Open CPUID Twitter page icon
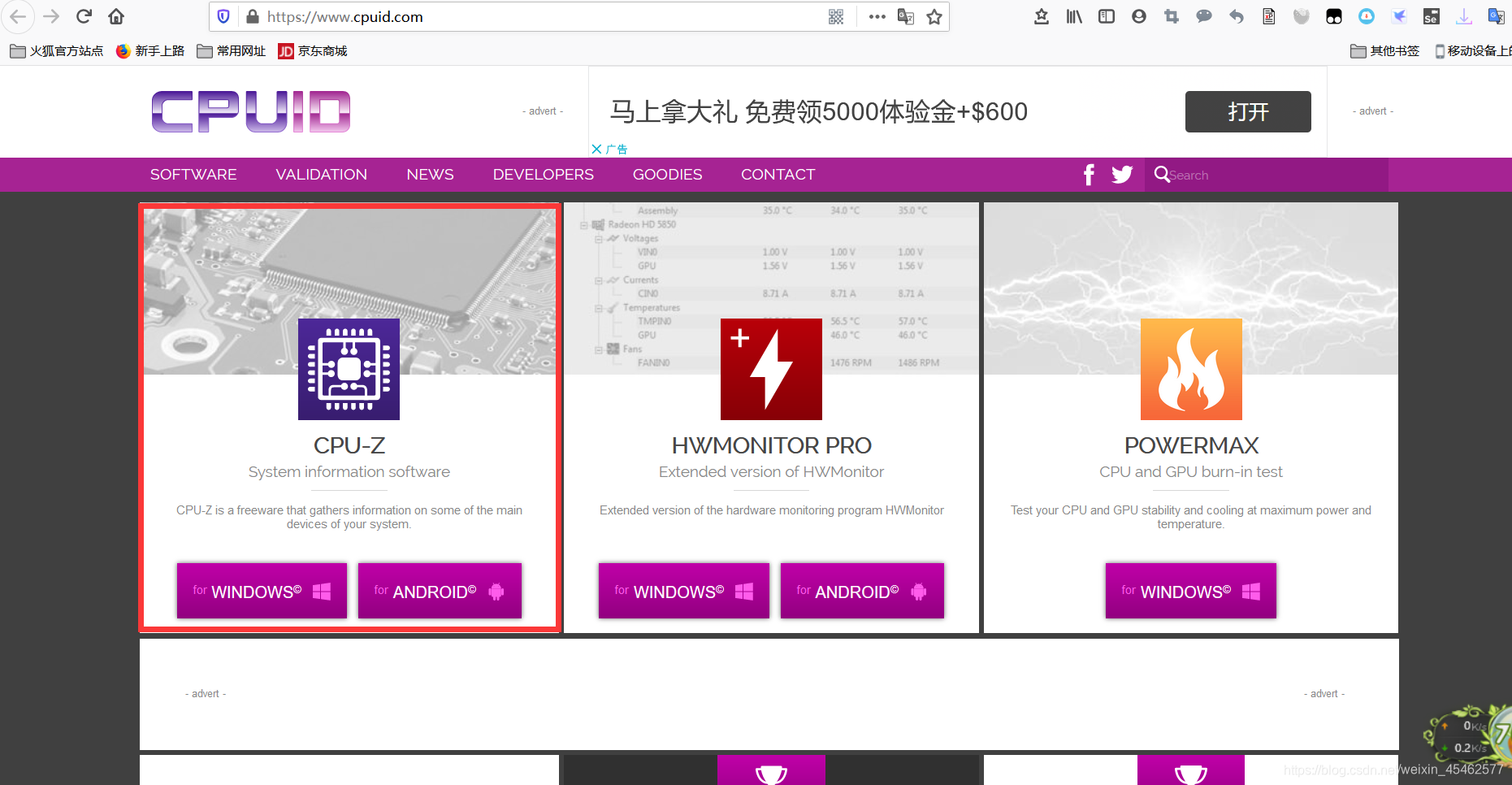1512x785 pixels. point(1122,175)
